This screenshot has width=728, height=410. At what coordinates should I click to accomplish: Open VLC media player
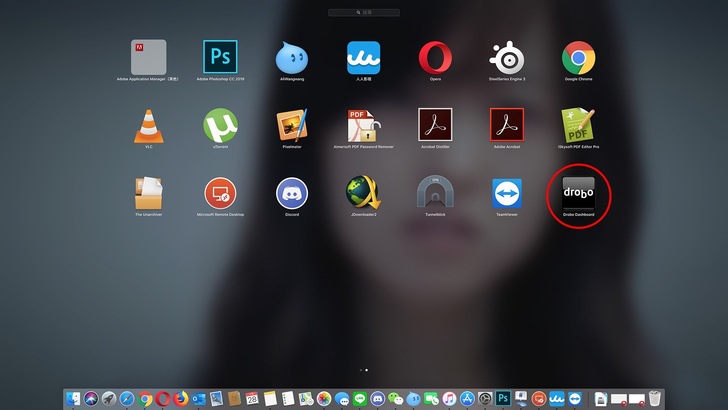pos(149,125)
